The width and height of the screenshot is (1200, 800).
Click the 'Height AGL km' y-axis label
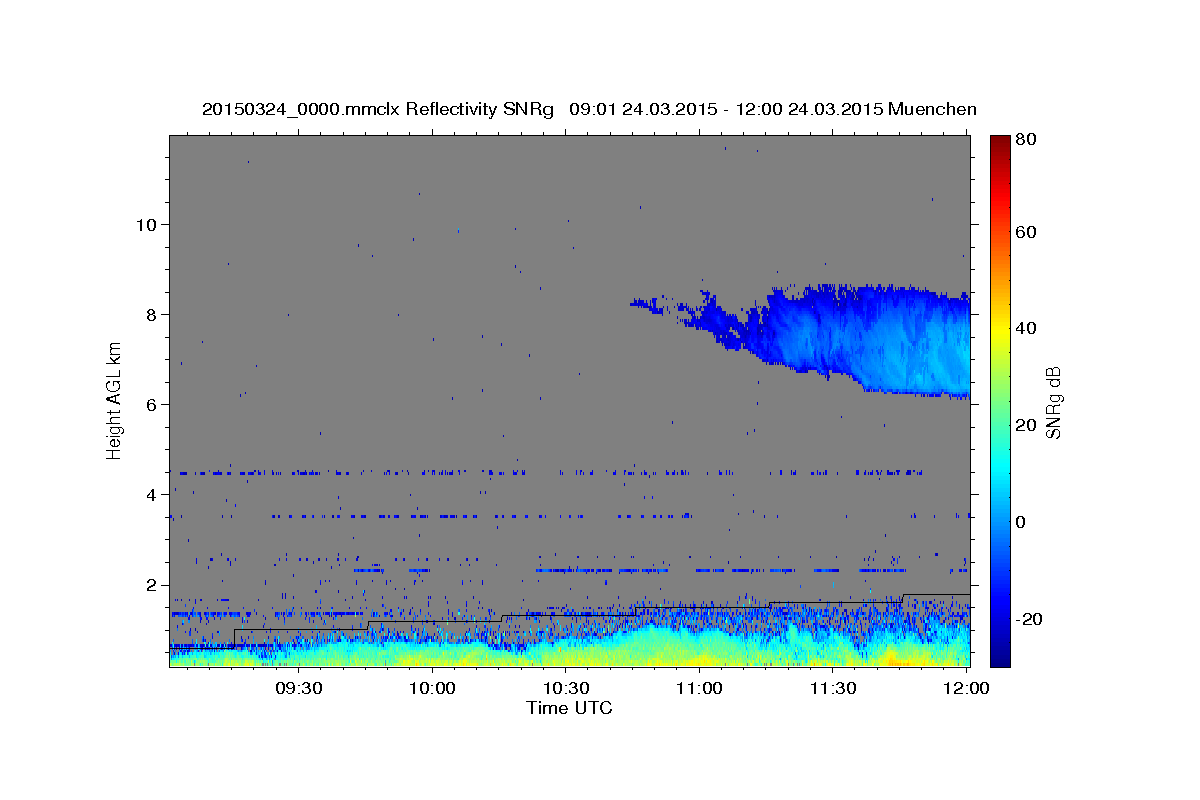[114, 401]
